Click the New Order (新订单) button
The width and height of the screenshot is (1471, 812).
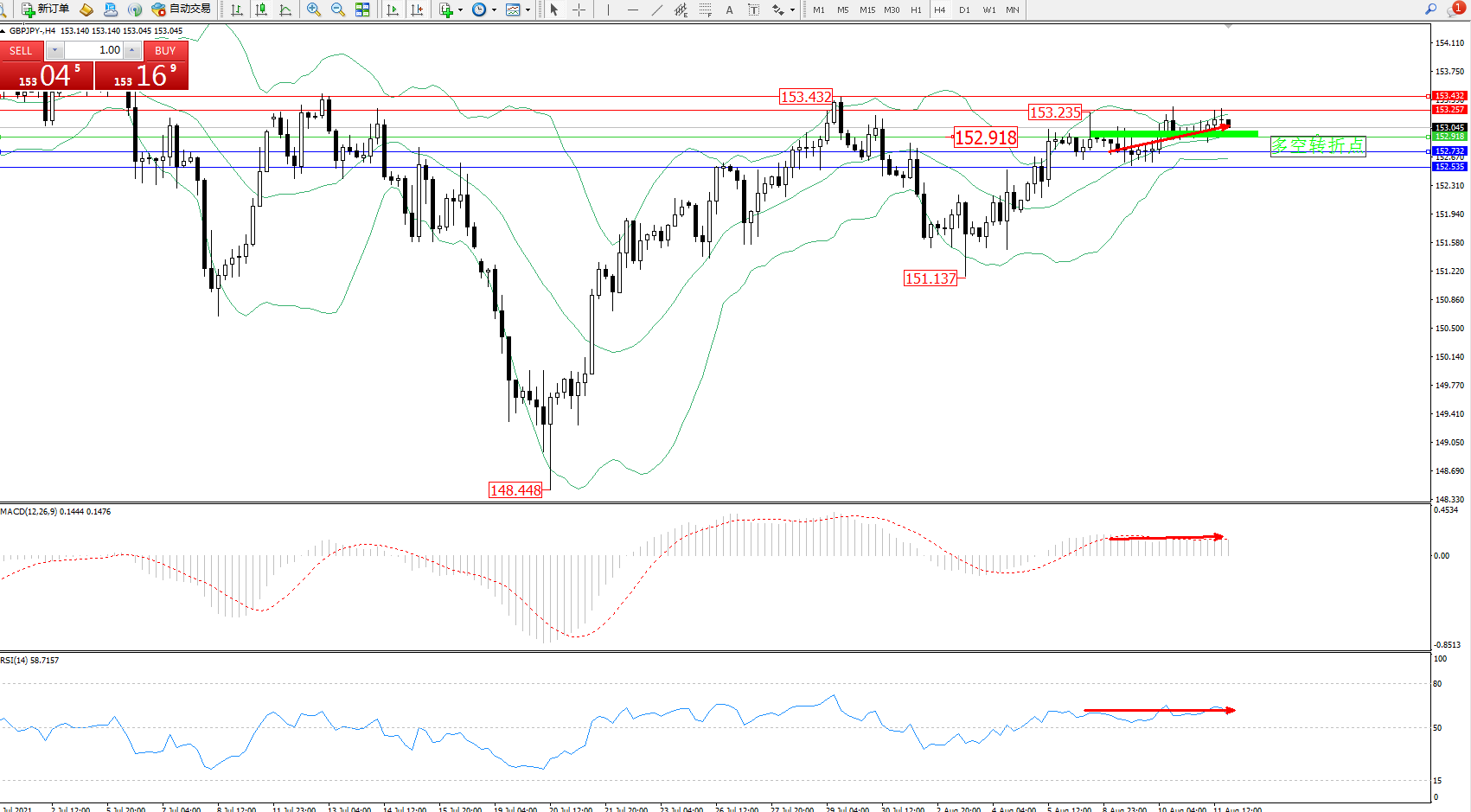[x=45, y=10]
